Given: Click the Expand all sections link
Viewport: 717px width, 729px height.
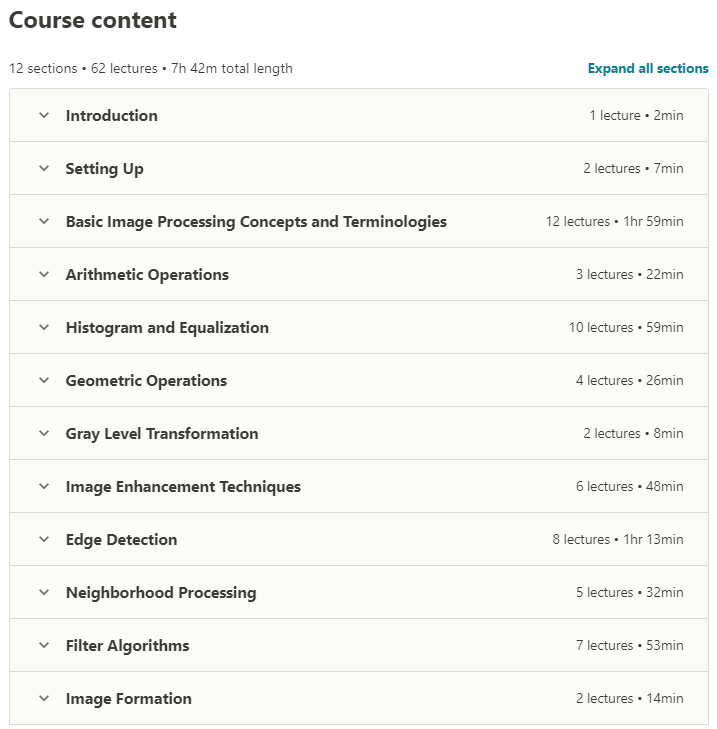Looking at the screenshot, I should click(x=648, y=69).
